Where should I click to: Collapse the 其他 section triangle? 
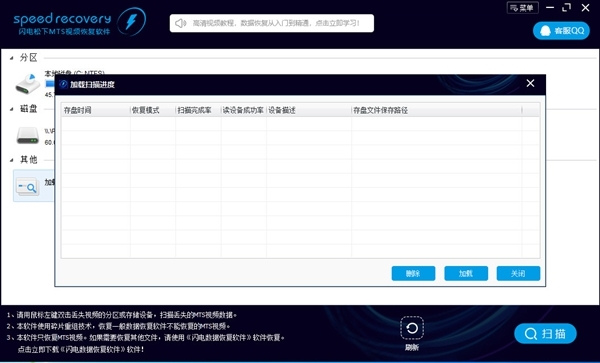tap(11, 160)
